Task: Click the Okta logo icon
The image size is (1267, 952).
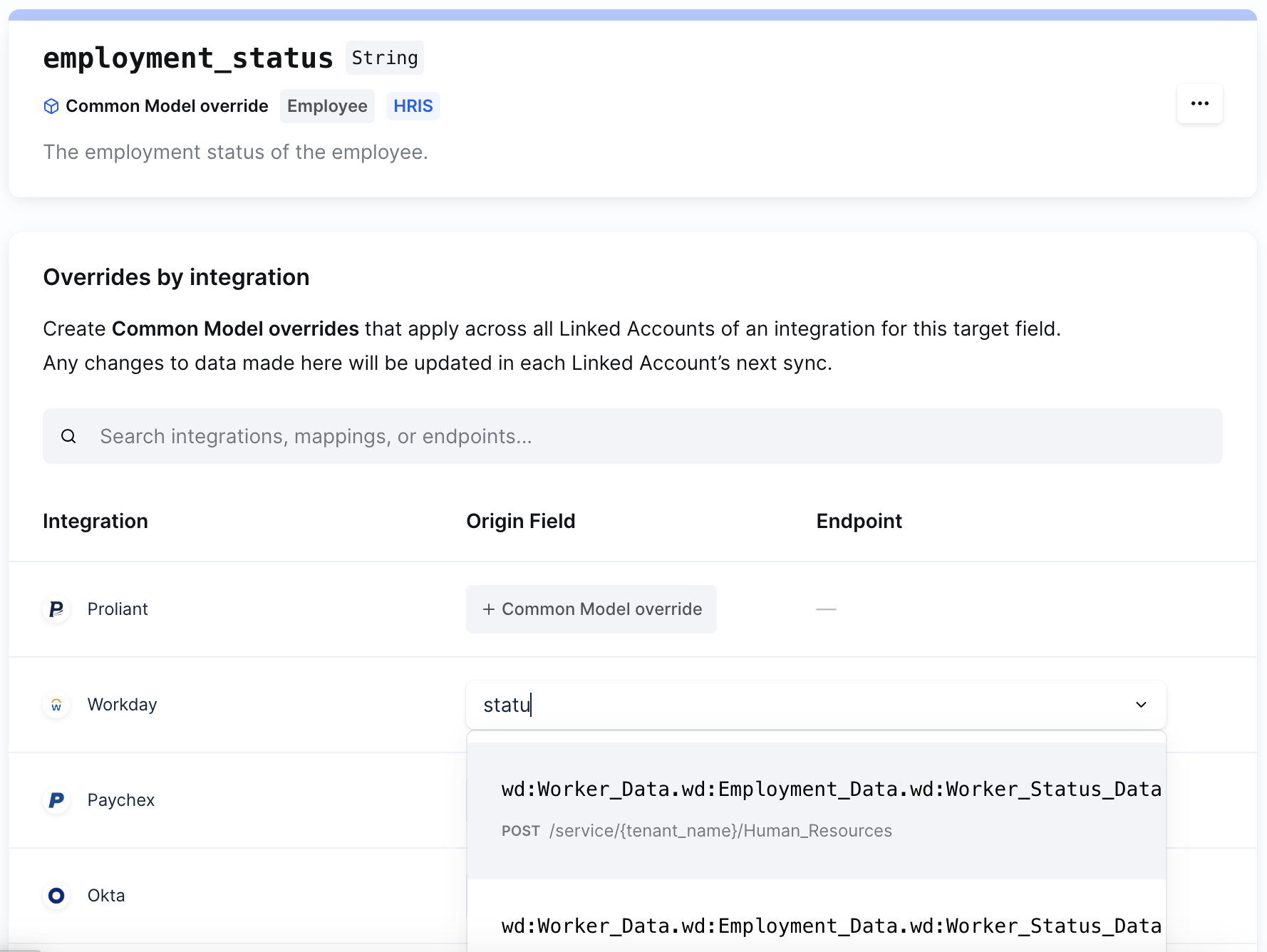Action: coord(56,896)
